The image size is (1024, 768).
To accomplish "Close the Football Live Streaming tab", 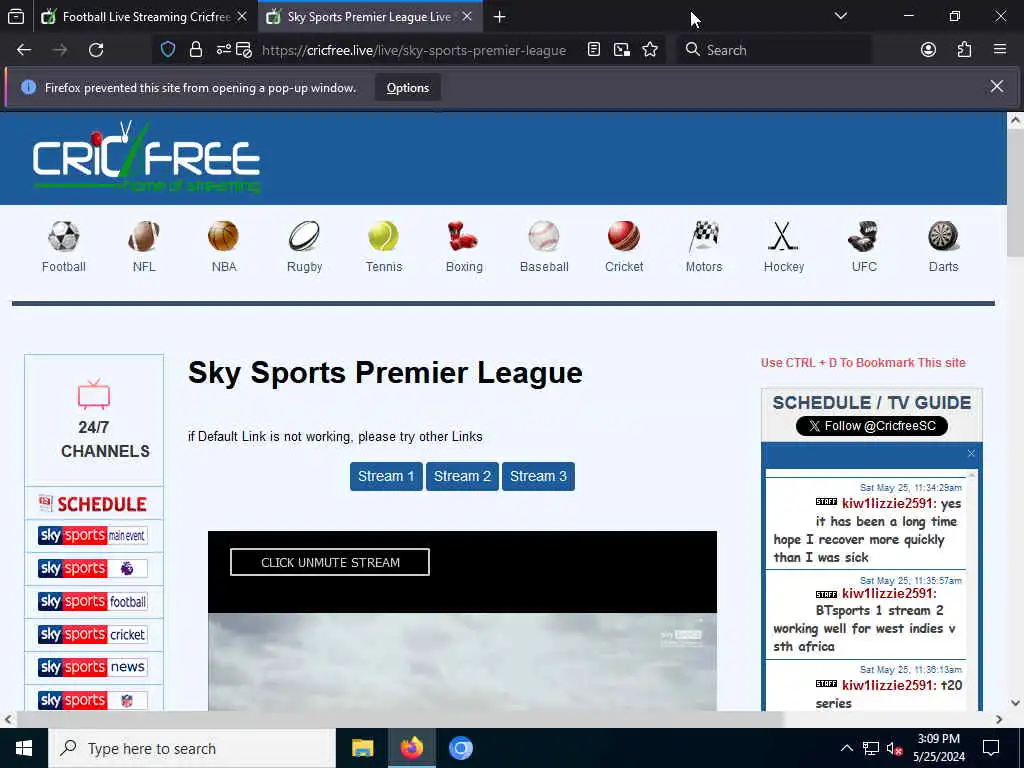I will [x=242, y=16].
